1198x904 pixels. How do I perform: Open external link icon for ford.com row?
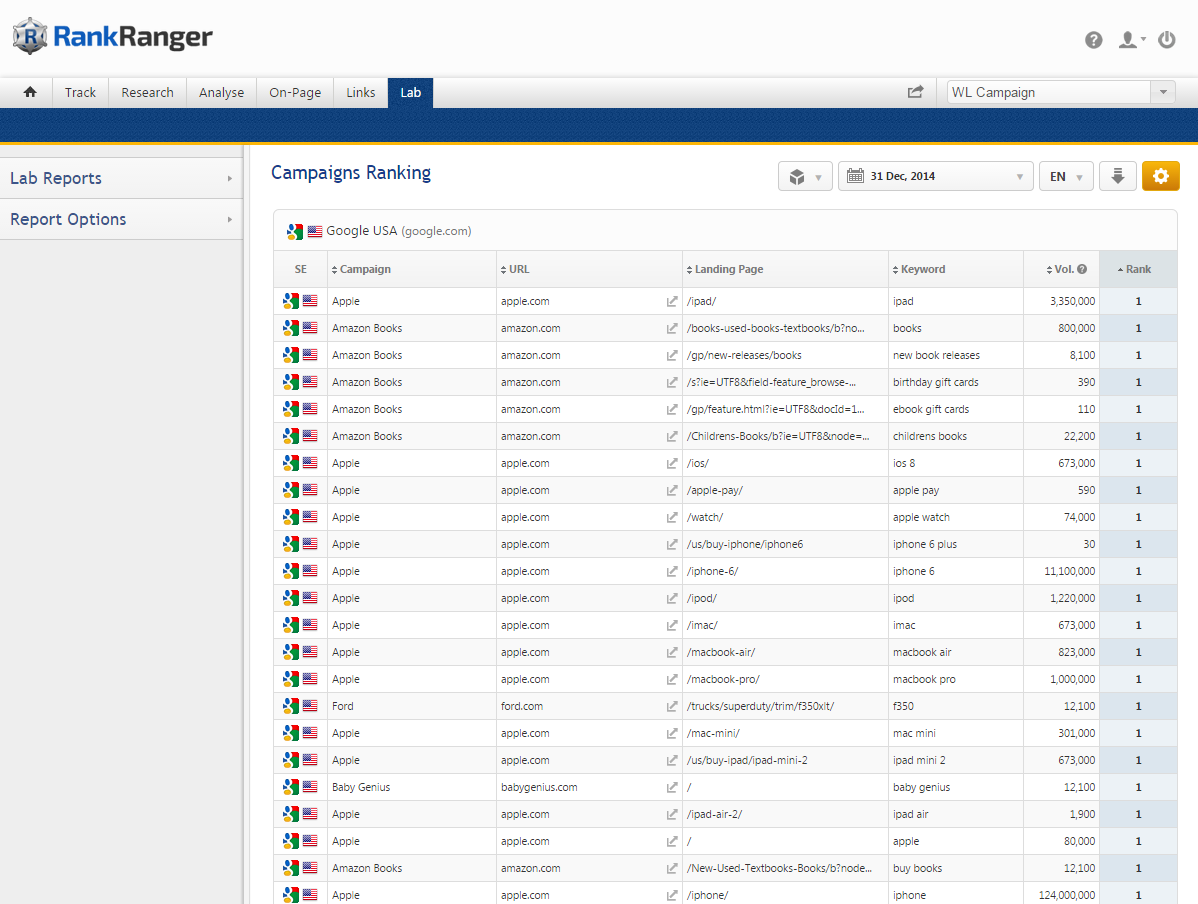[x=672, y=707]
